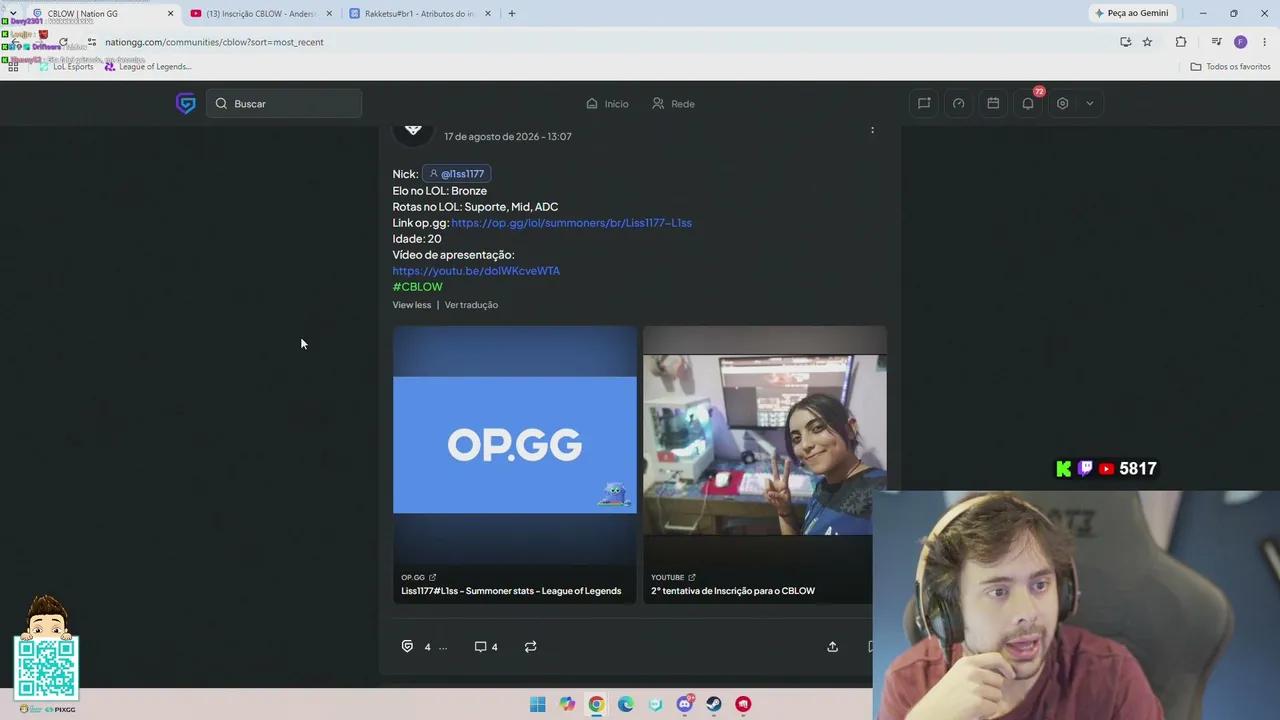Screen dimensions: 1280x720
Task: Open the op.gg summoner profile link
Action: 571,223
